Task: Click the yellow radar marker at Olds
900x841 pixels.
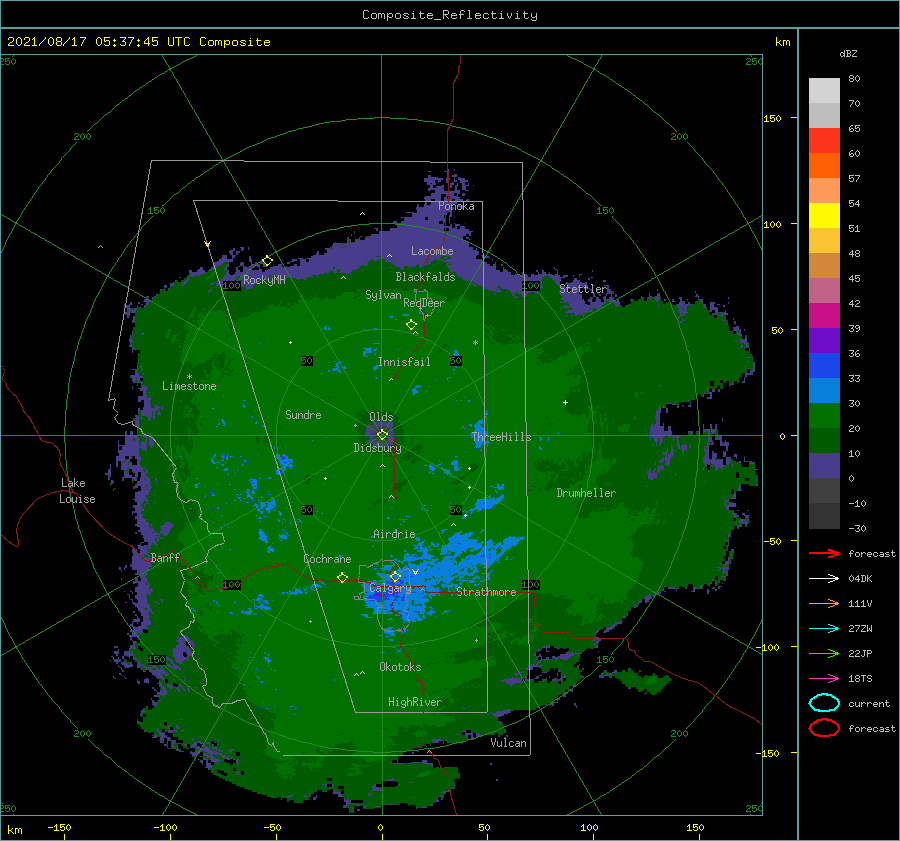Action: 382,435
